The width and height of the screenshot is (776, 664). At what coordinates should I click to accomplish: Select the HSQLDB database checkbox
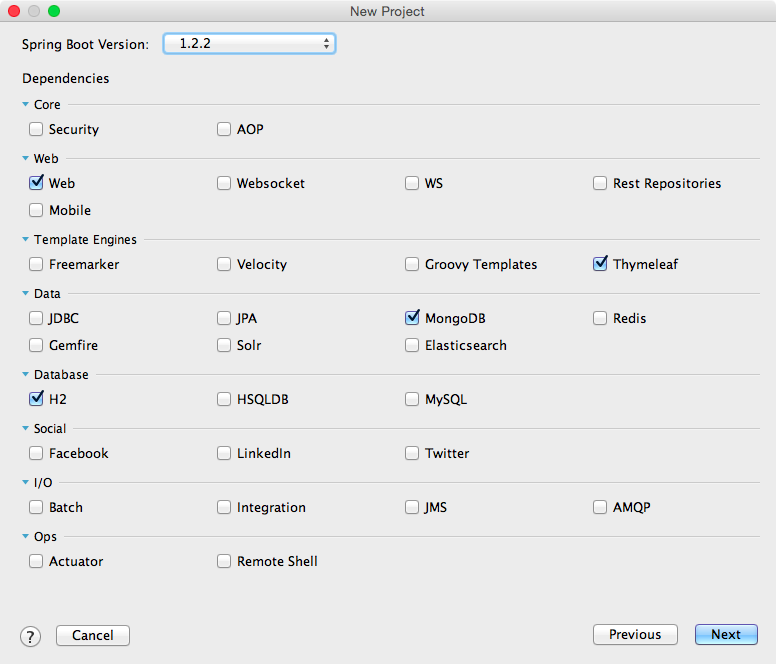click(x=224, y=399)
